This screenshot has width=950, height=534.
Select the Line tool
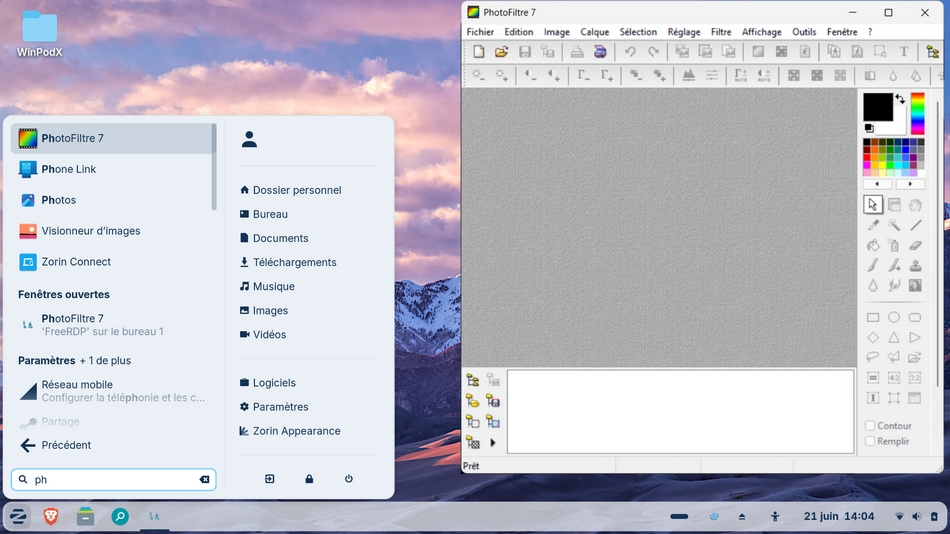coord(915,225)
